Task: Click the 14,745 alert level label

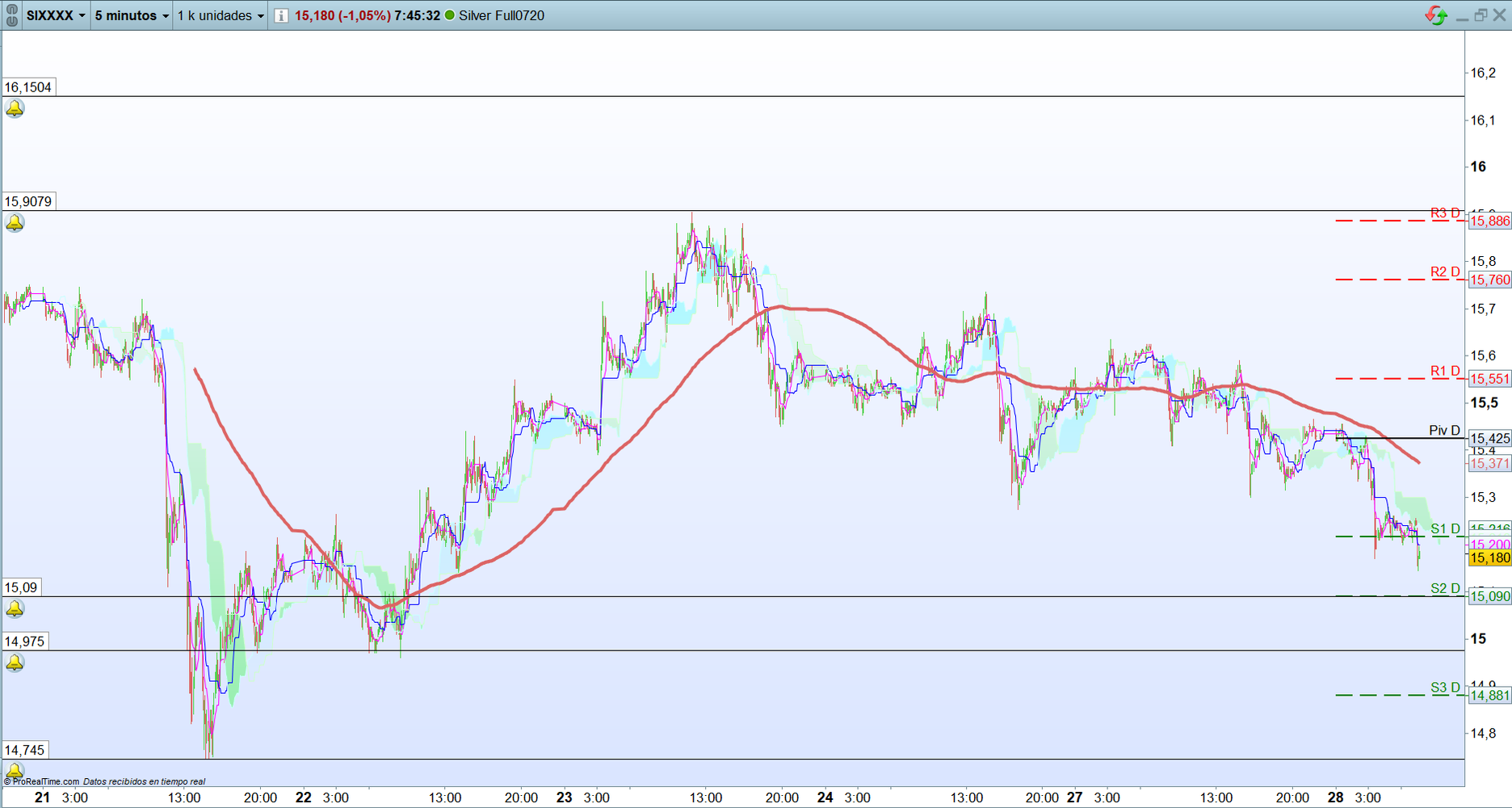Action: pos(25,750)
